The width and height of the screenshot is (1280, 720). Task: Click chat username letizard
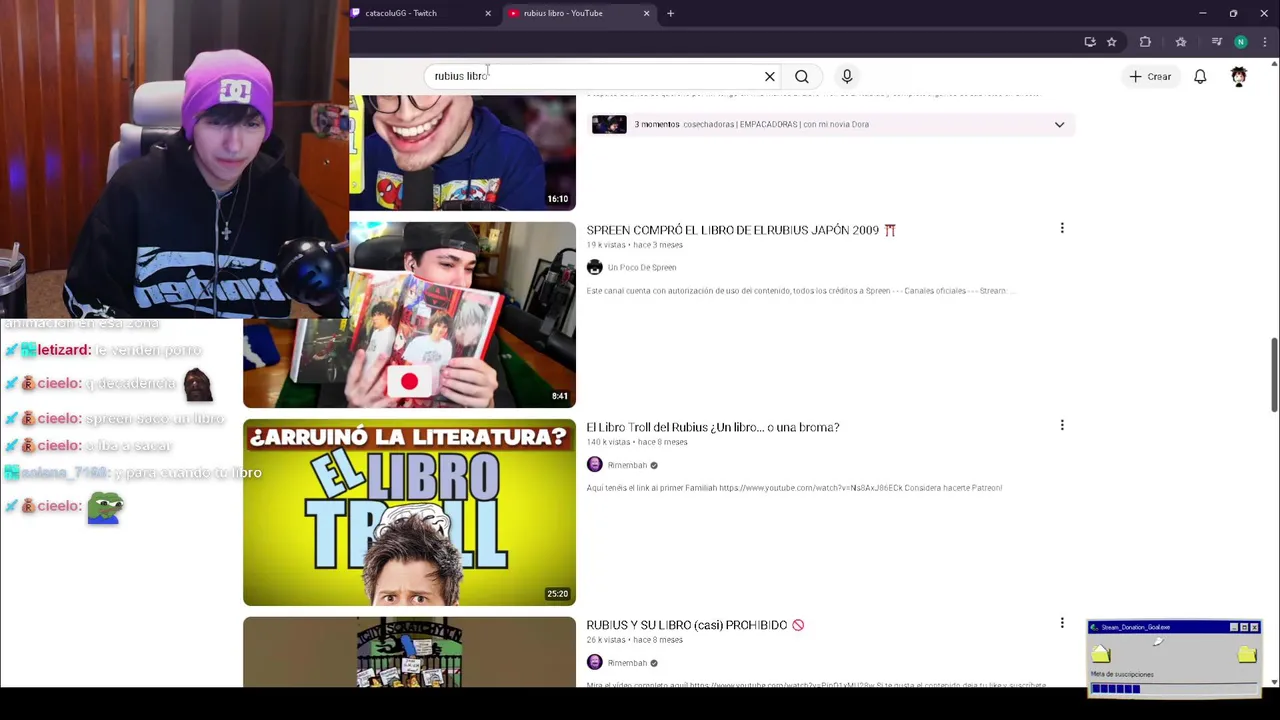64,350
